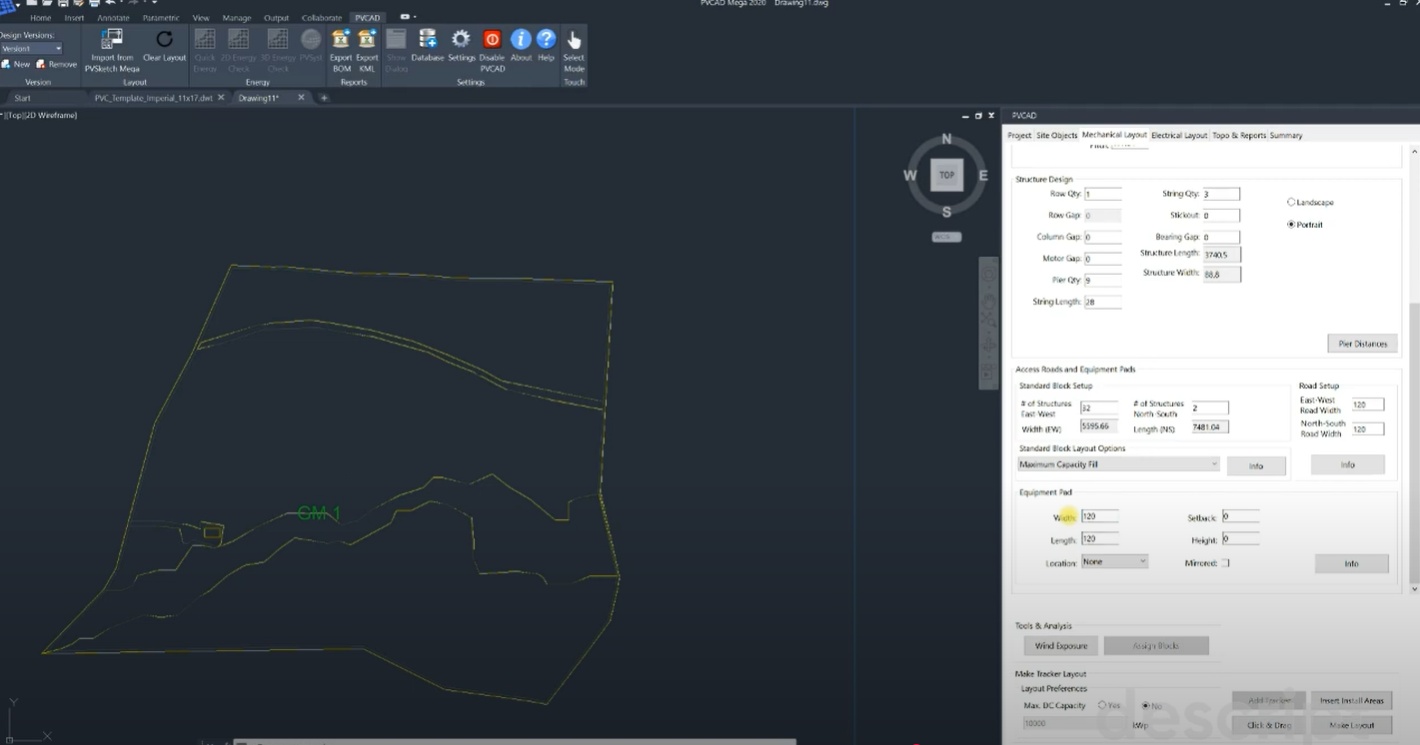Close the Drawing11 file tab

(x=301, y=98)
